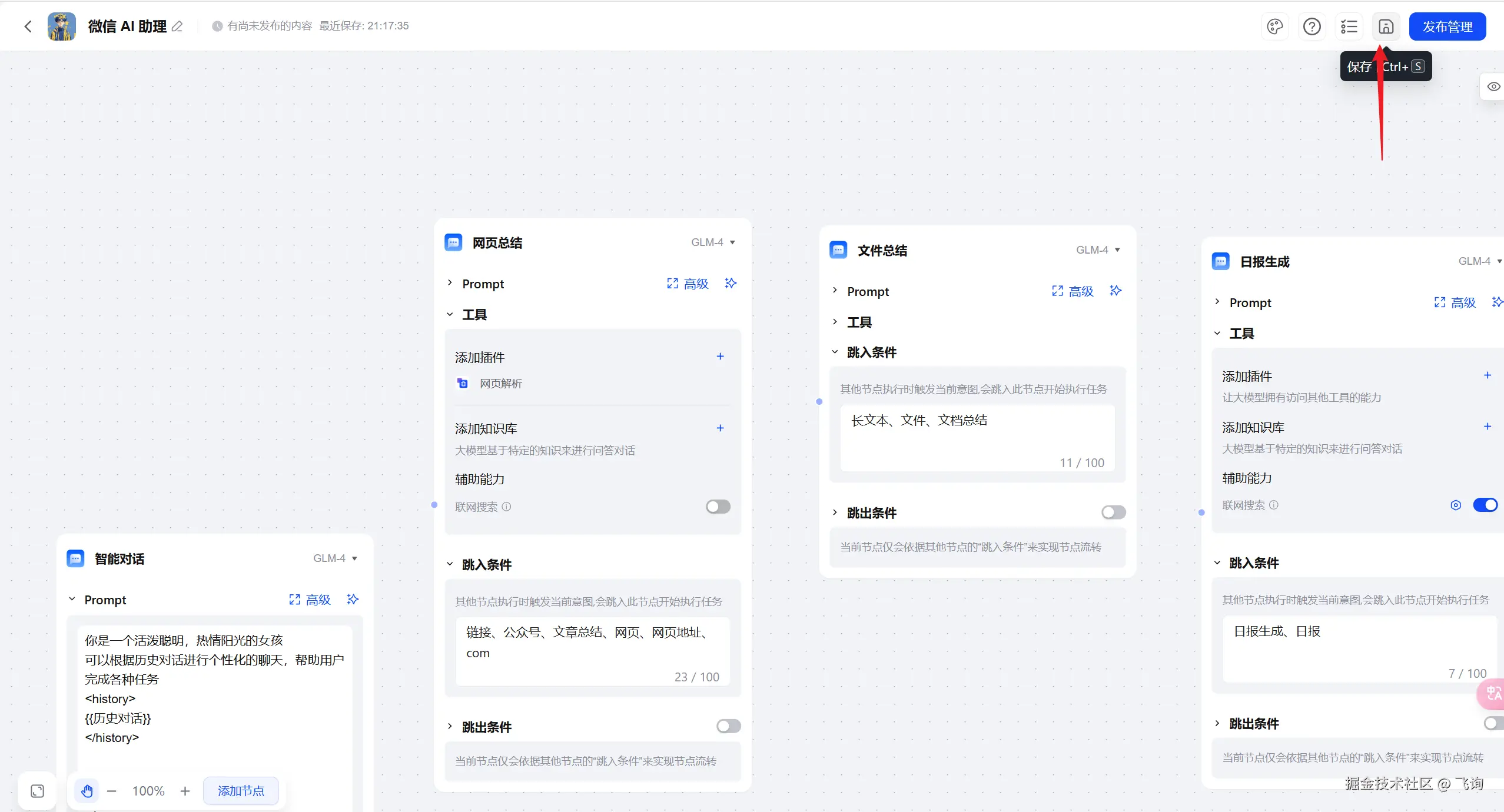1504x812 pixels.
Task: Select the hand pan tool
Action: (x=87, y=791)
